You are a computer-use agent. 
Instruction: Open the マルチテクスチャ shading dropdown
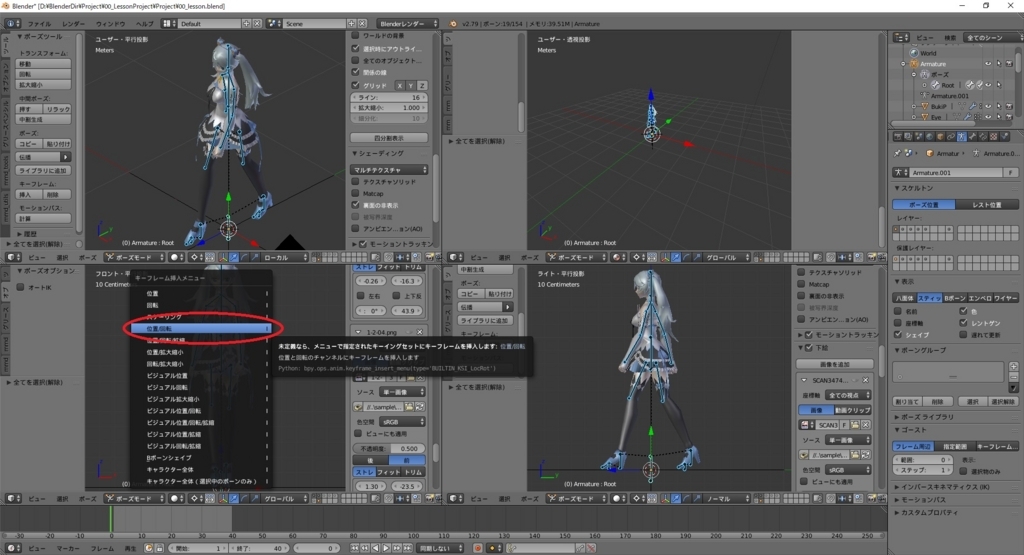point(389,169)
